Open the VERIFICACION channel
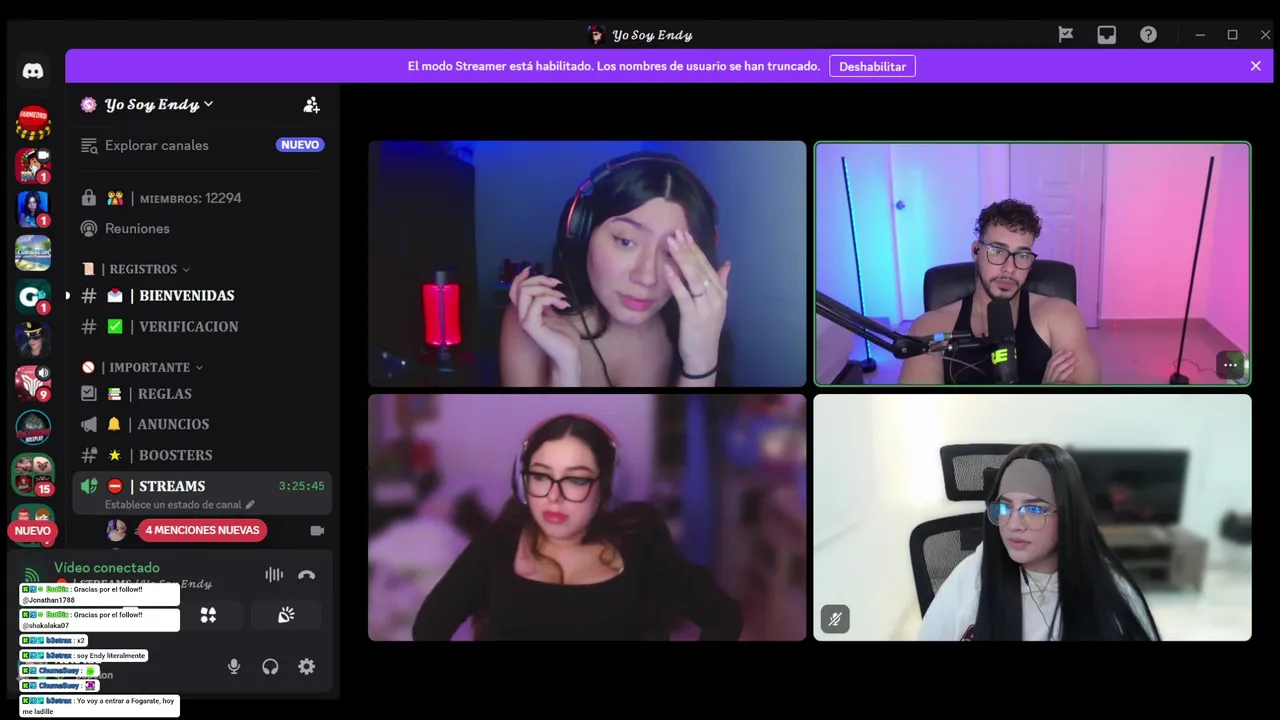 202,326
